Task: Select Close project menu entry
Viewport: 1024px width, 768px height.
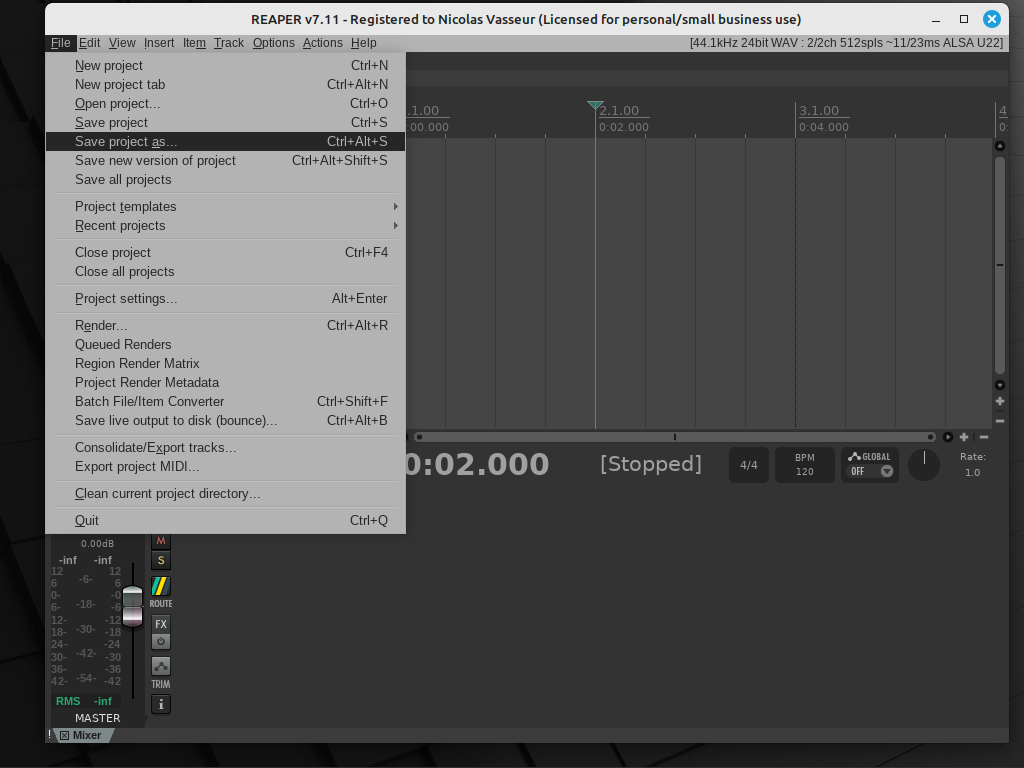Action: [226, 252]
